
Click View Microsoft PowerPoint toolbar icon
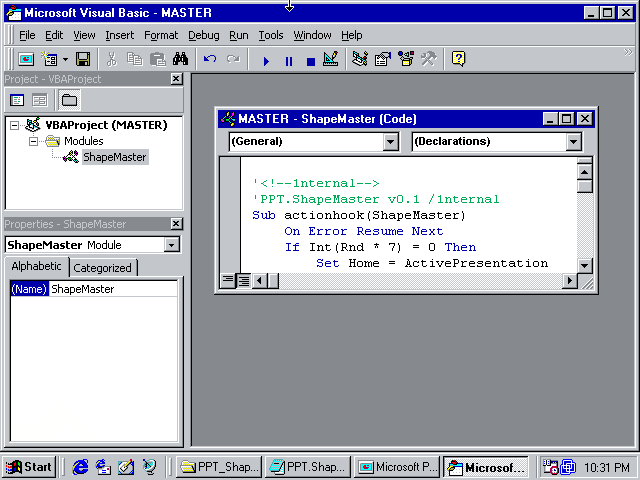(26, 59)
